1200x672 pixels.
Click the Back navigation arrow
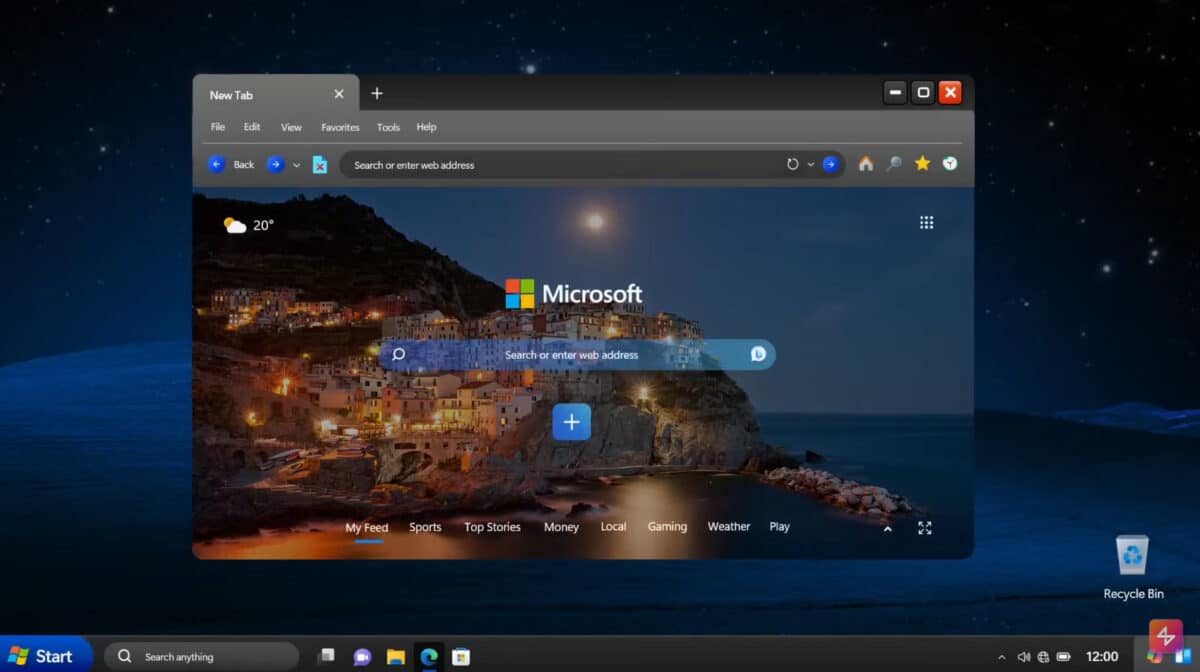[217, 164]
